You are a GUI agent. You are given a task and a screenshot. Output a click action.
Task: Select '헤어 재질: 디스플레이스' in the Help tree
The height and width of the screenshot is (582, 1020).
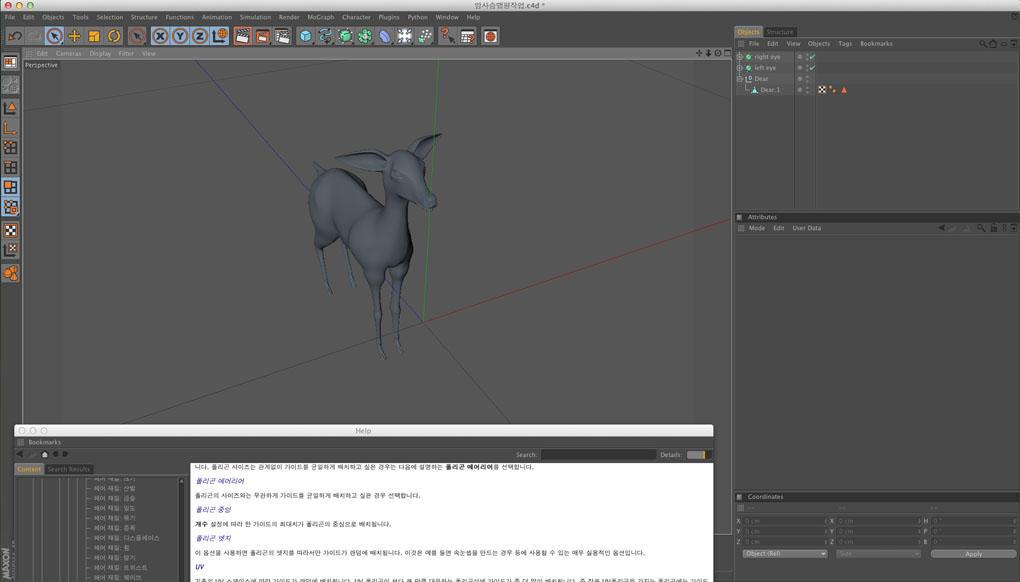coord(126,538)
